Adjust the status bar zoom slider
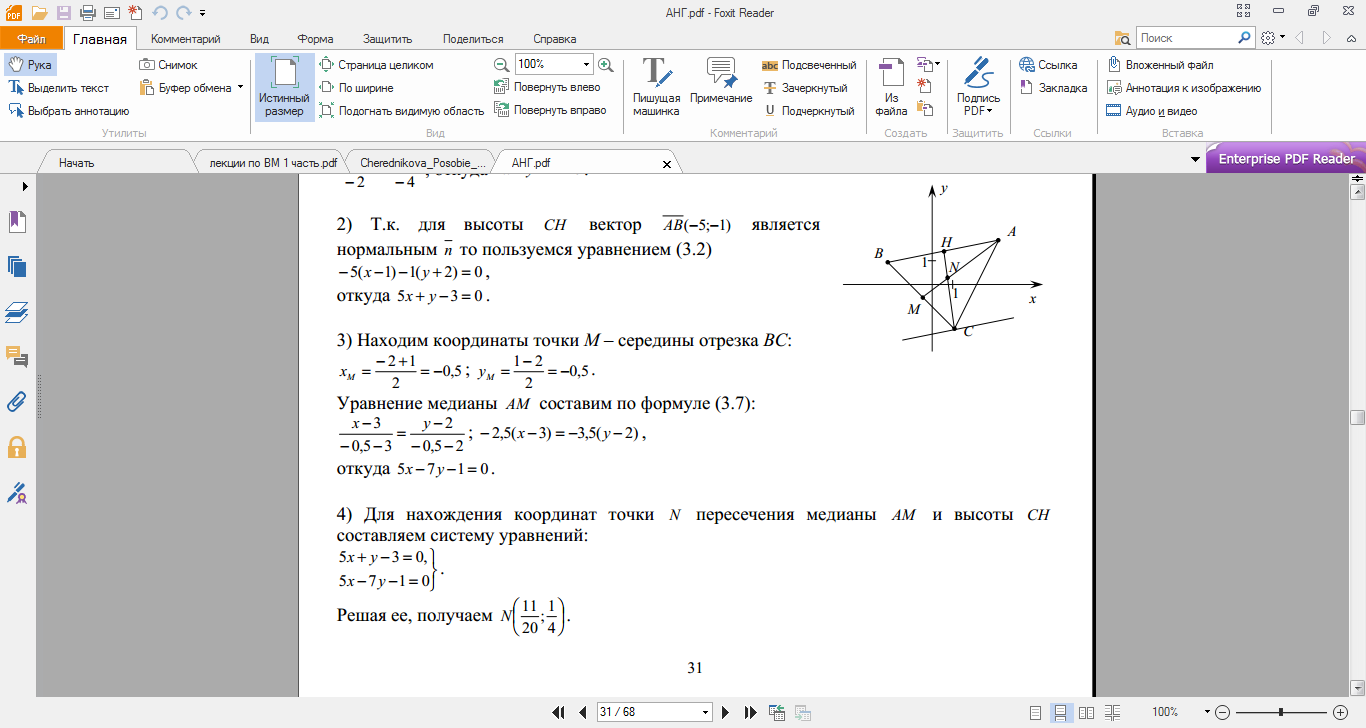Viewport: 1366px width, 728px height. pyautogui.click(x=1281, y=712)
